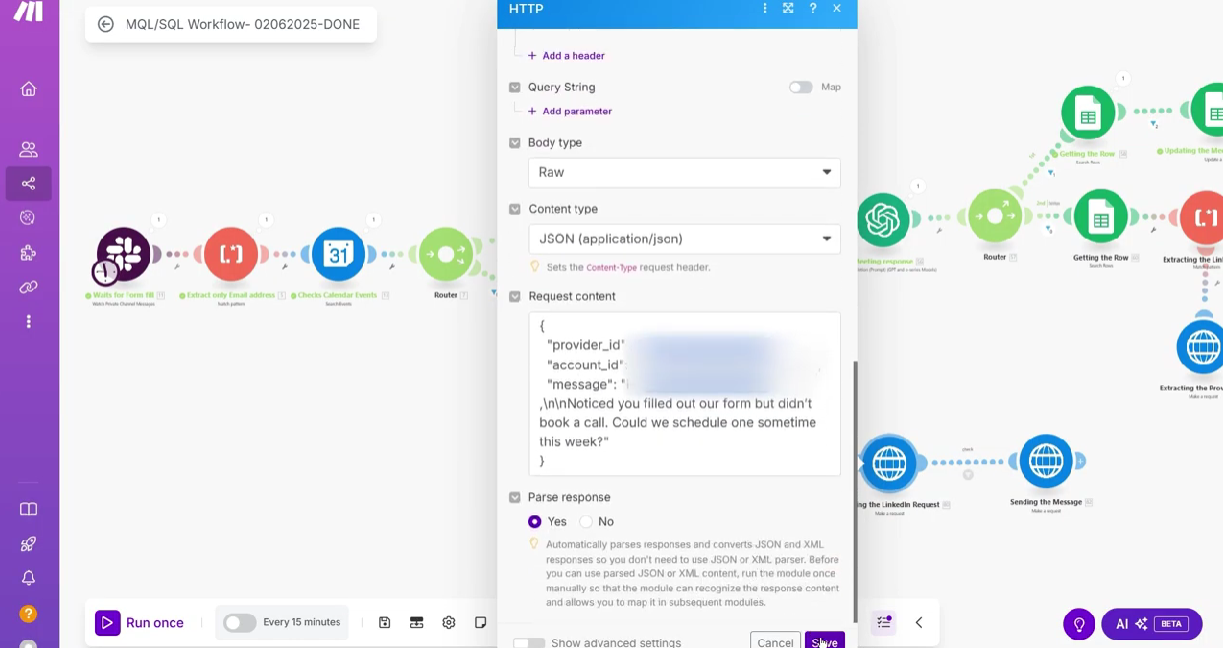This screenshot has width=1223, height=648.
Task: Toggle 'Show advanced settings' switch
Action: [x=529, y=643]
